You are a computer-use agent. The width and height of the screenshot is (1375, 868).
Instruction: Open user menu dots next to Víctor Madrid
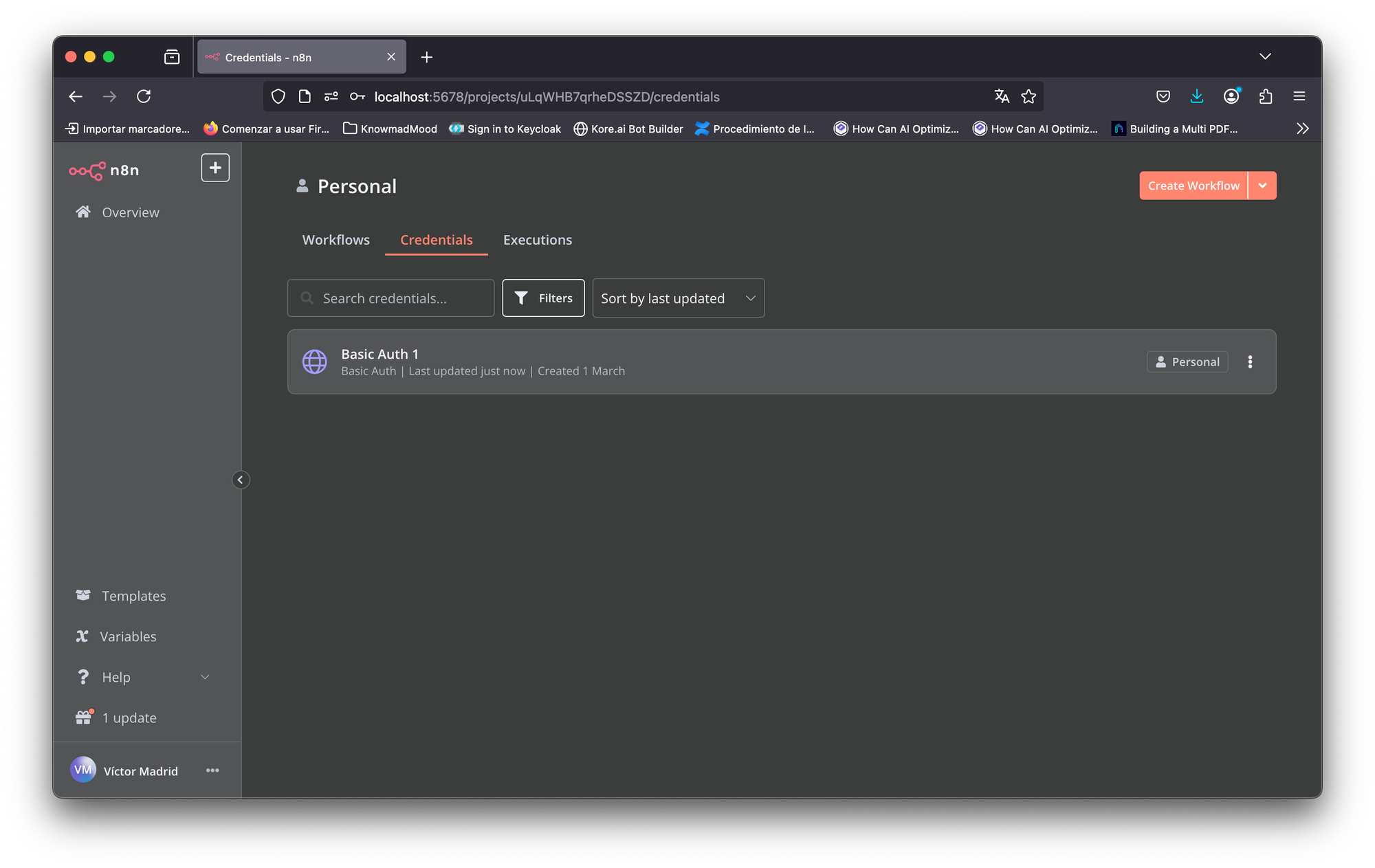pyautogui.click(x=212, y=770)
